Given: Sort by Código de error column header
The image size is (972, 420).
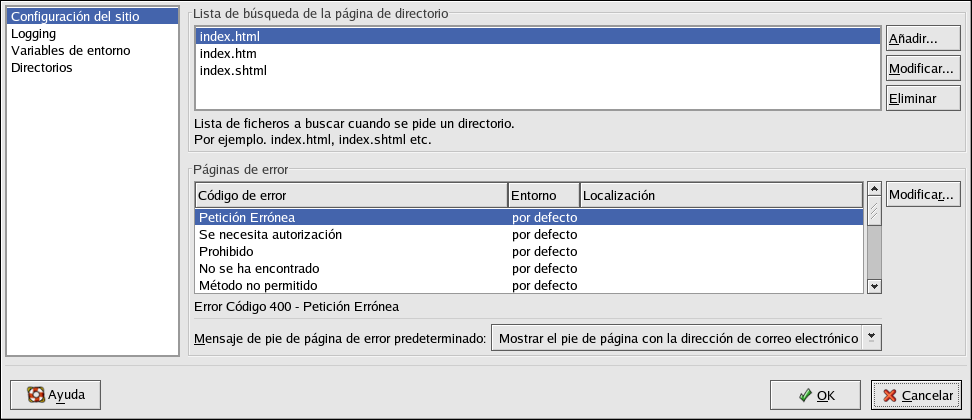Looking at the screenshot, I should point(350,194).
